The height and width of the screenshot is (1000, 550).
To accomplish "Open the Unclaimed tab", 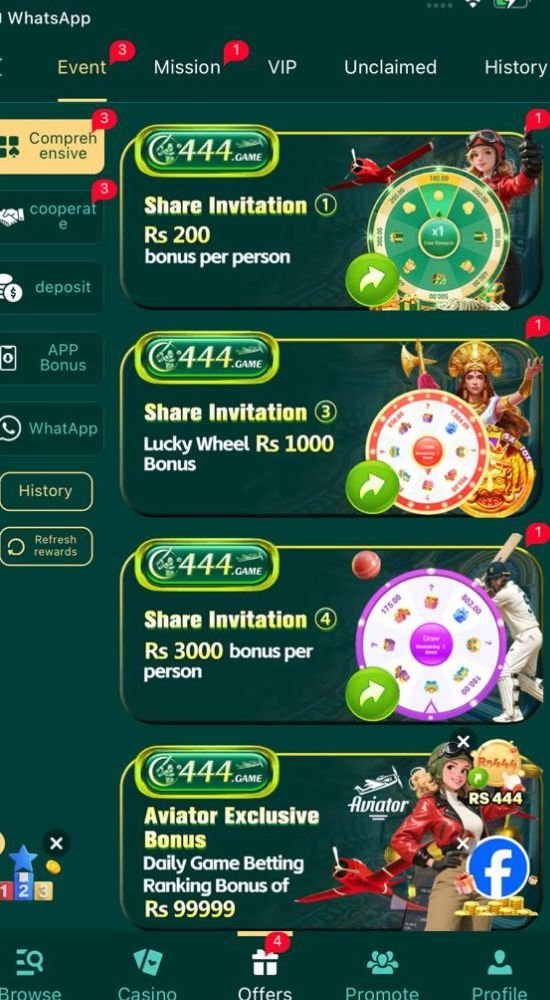I will click(390, 67).
